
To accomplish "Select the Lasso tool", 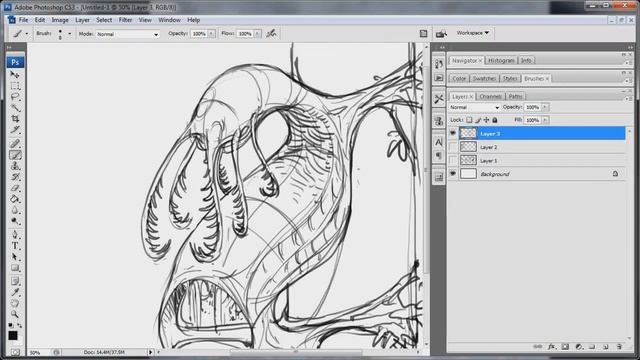I will click(x=15, y=97).
